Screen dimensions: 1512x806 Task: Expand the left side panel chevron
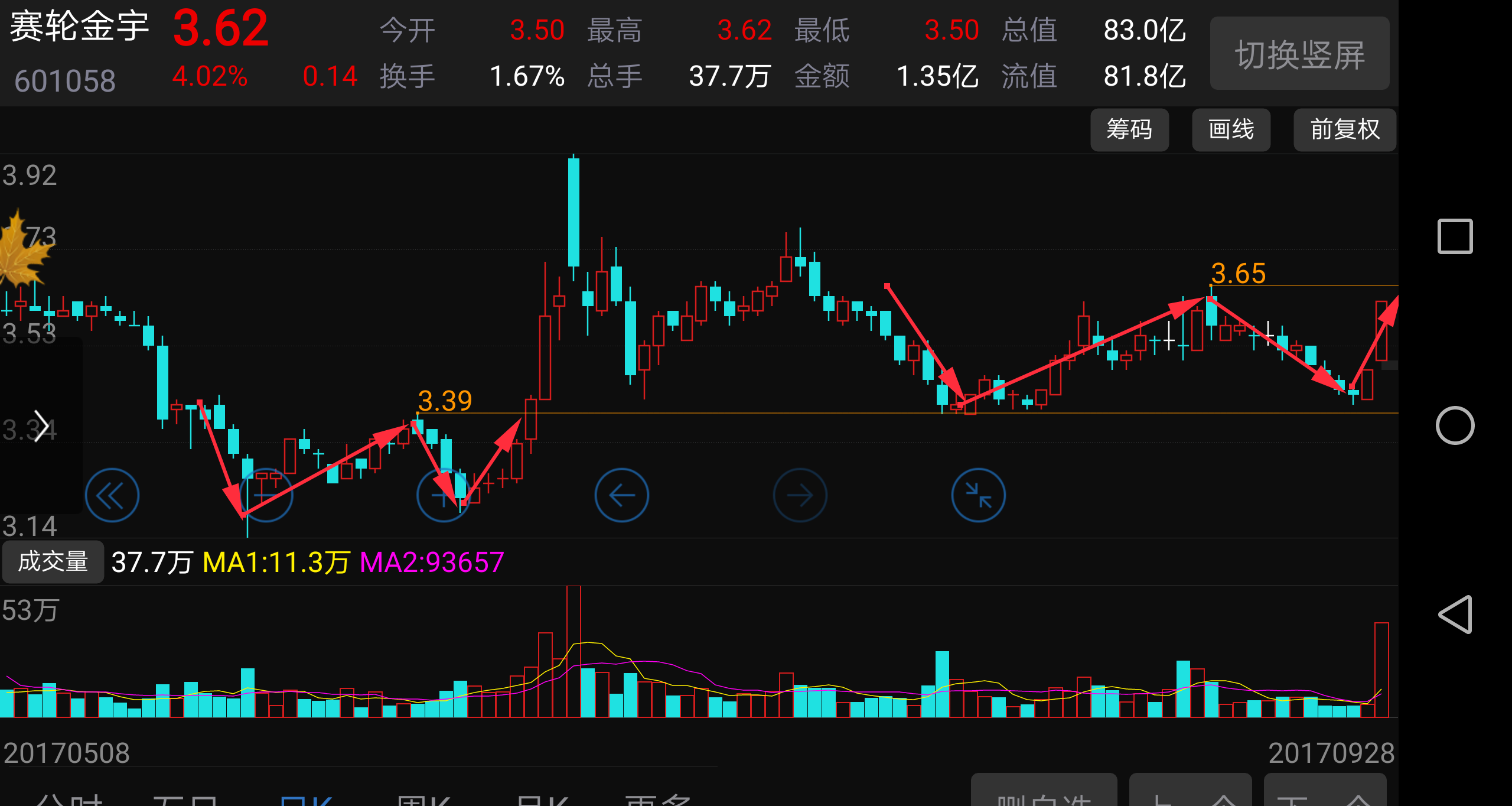coord(41,425)
